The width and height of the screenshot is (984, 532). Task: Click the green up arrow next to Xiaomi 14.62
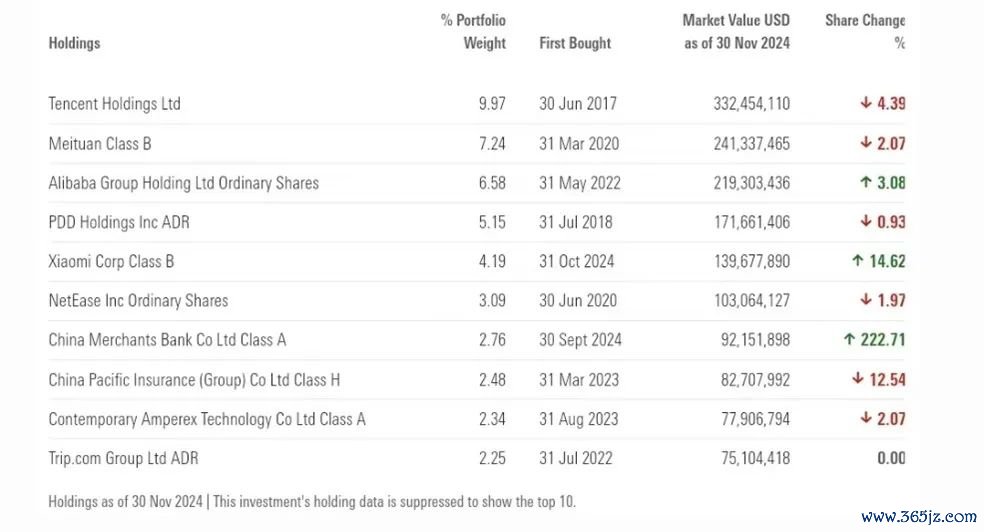click(858, 260)
